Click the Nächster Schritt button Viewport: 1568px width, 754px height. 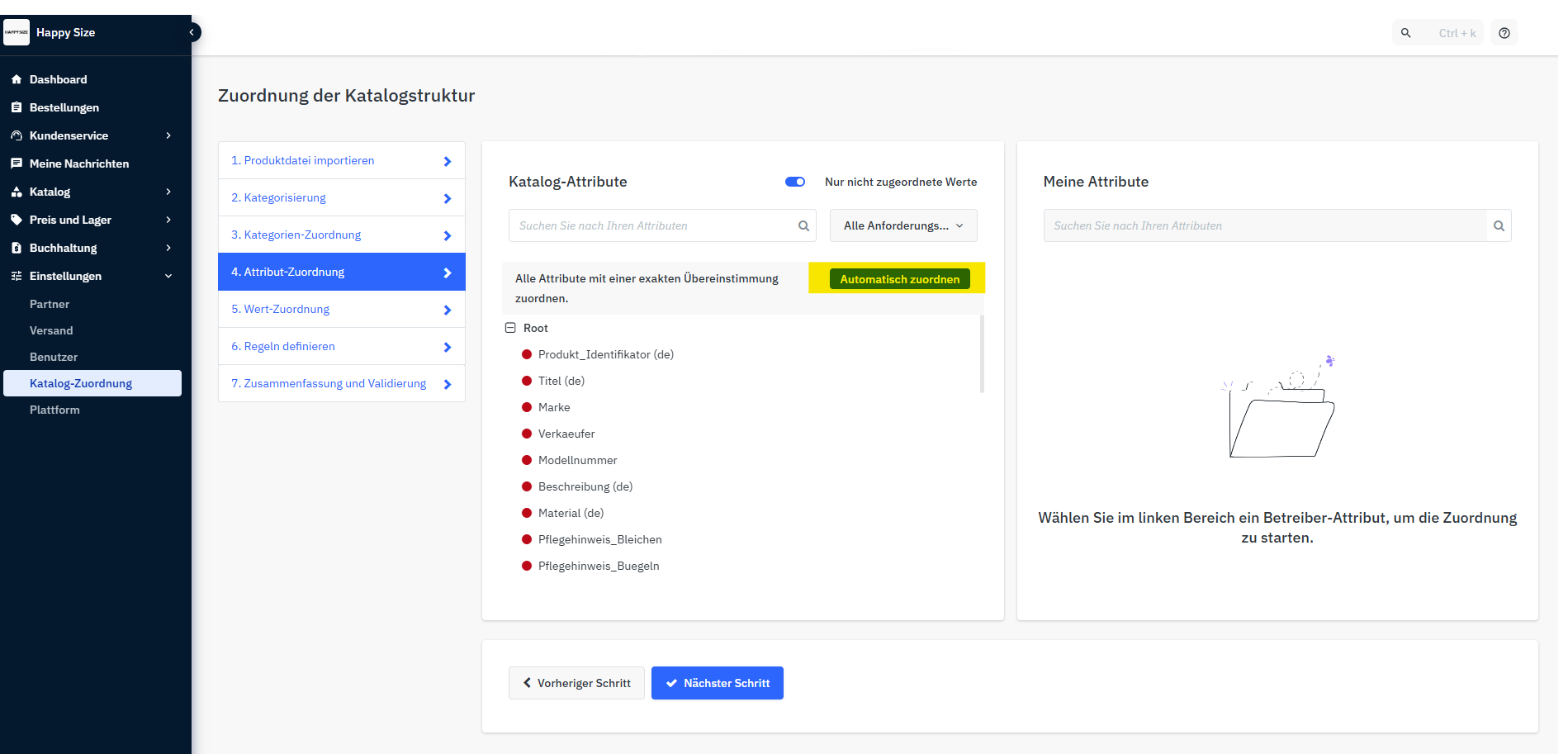717,683
